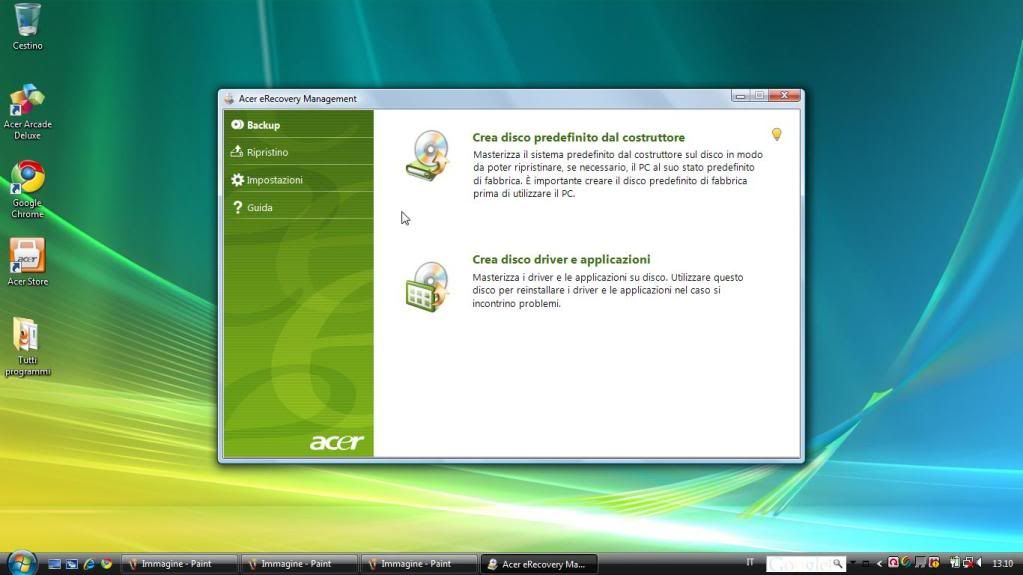Open the dropdown arrow beside taskbar search
Image resolution: width=1023 pixels, height=575 pixels.
tap(853, 563)
